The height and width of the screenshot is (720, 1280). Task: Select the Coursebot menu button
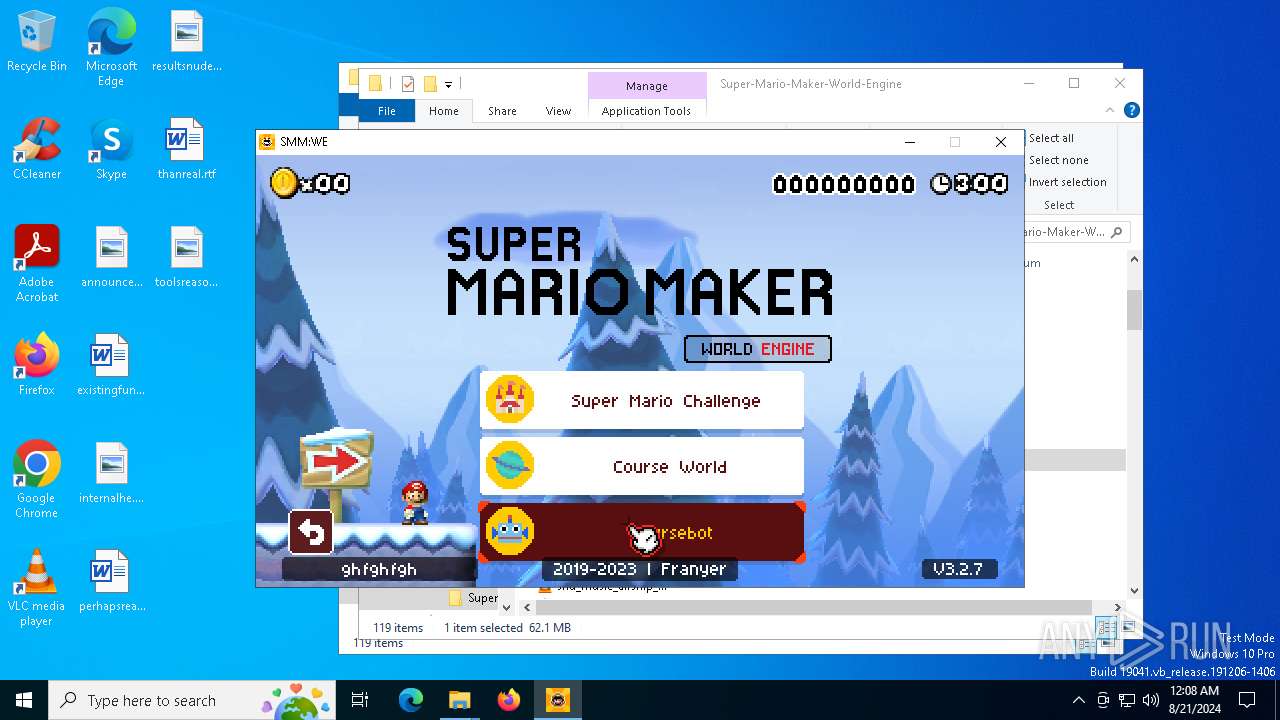[x=642, y=532]
